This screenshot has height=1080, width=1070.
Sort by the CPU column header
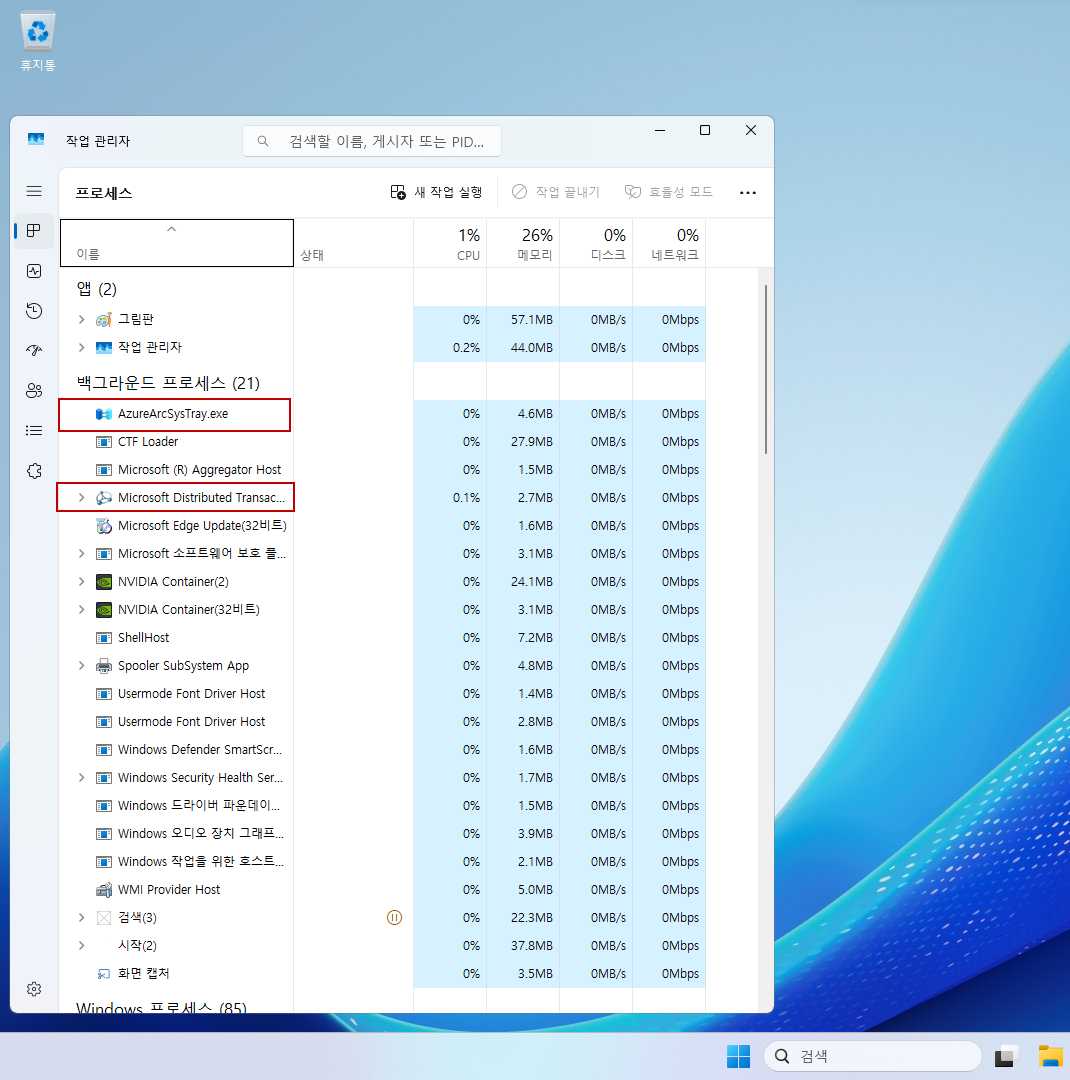pos(450,244)
